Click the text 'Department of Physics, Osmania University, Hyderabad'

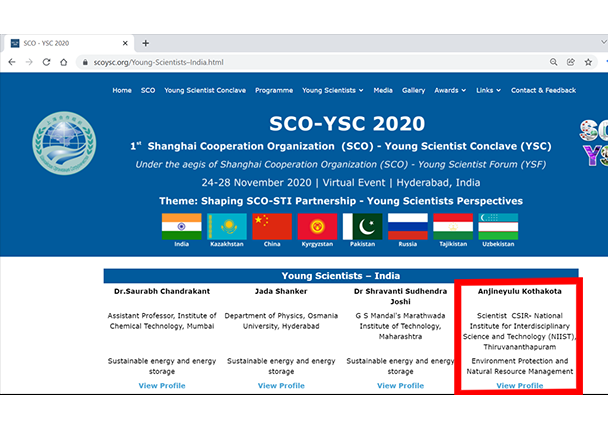(x=281, y=321)
